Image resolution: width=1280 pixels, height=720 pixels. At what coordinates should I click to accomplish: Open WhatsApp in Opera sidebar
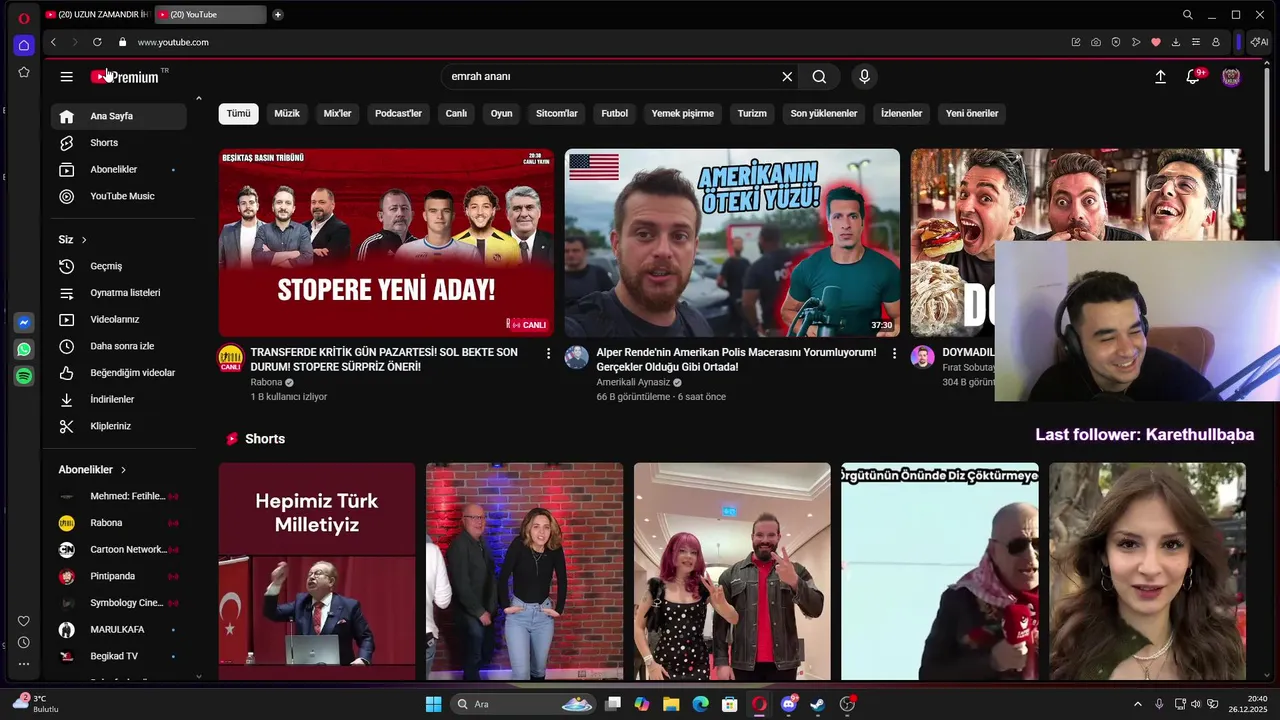(x=24, y=349)
